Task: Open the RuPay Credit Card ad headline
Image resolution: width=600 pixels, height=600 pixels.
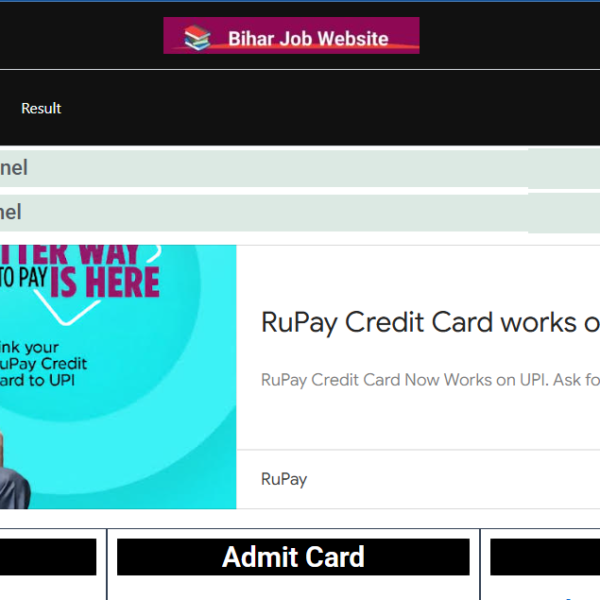Action: [430, 322]
